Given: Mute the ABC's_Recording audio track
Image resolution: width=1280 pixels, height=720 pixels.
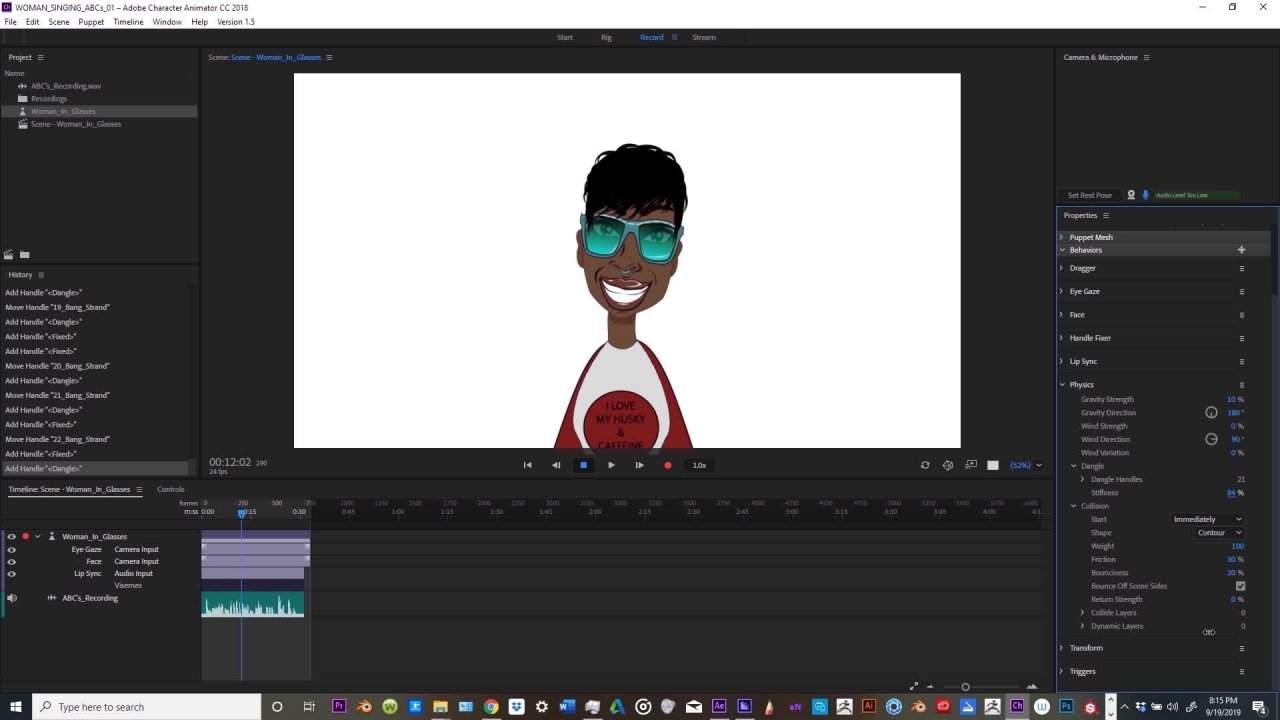Looking at the screenshot, I should [12, 598].
